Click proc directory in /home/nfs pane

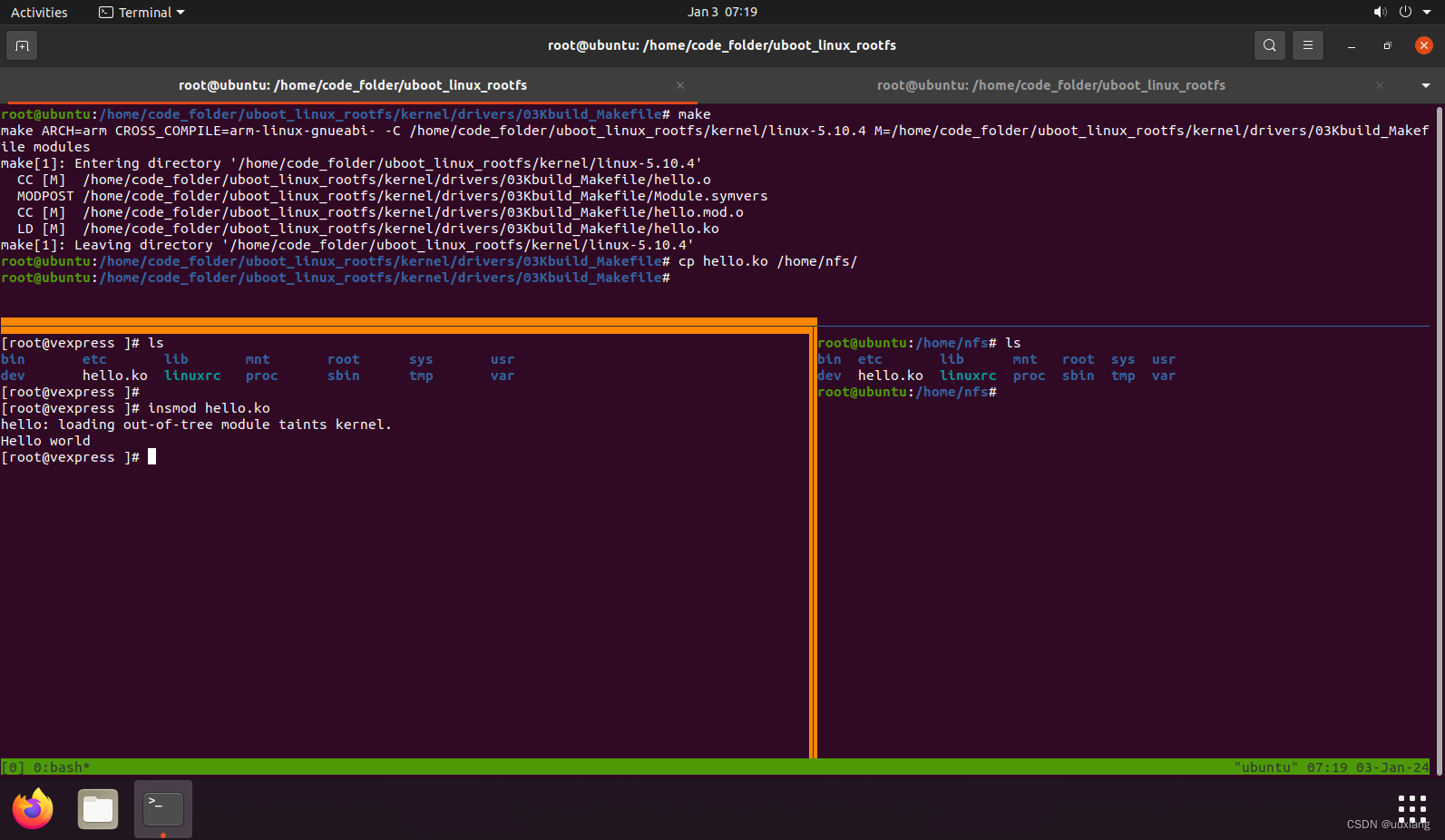(x=1030, y=376)
